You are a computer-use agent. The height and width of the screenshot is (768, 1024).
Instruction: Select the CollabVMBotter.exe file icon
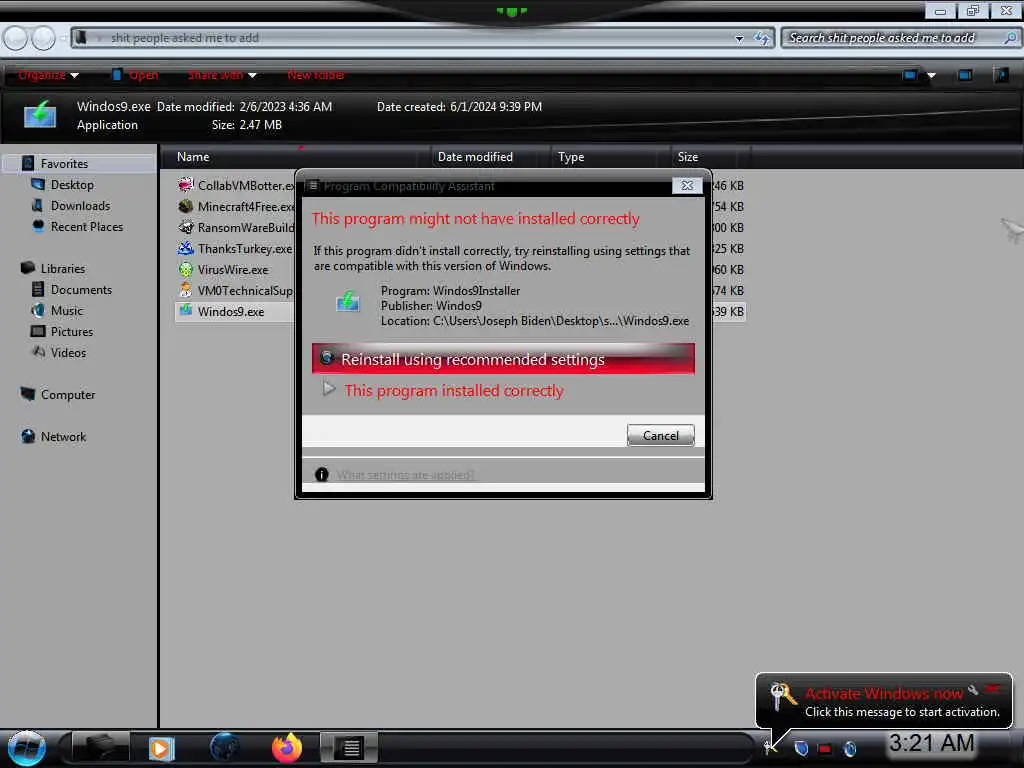186,185
